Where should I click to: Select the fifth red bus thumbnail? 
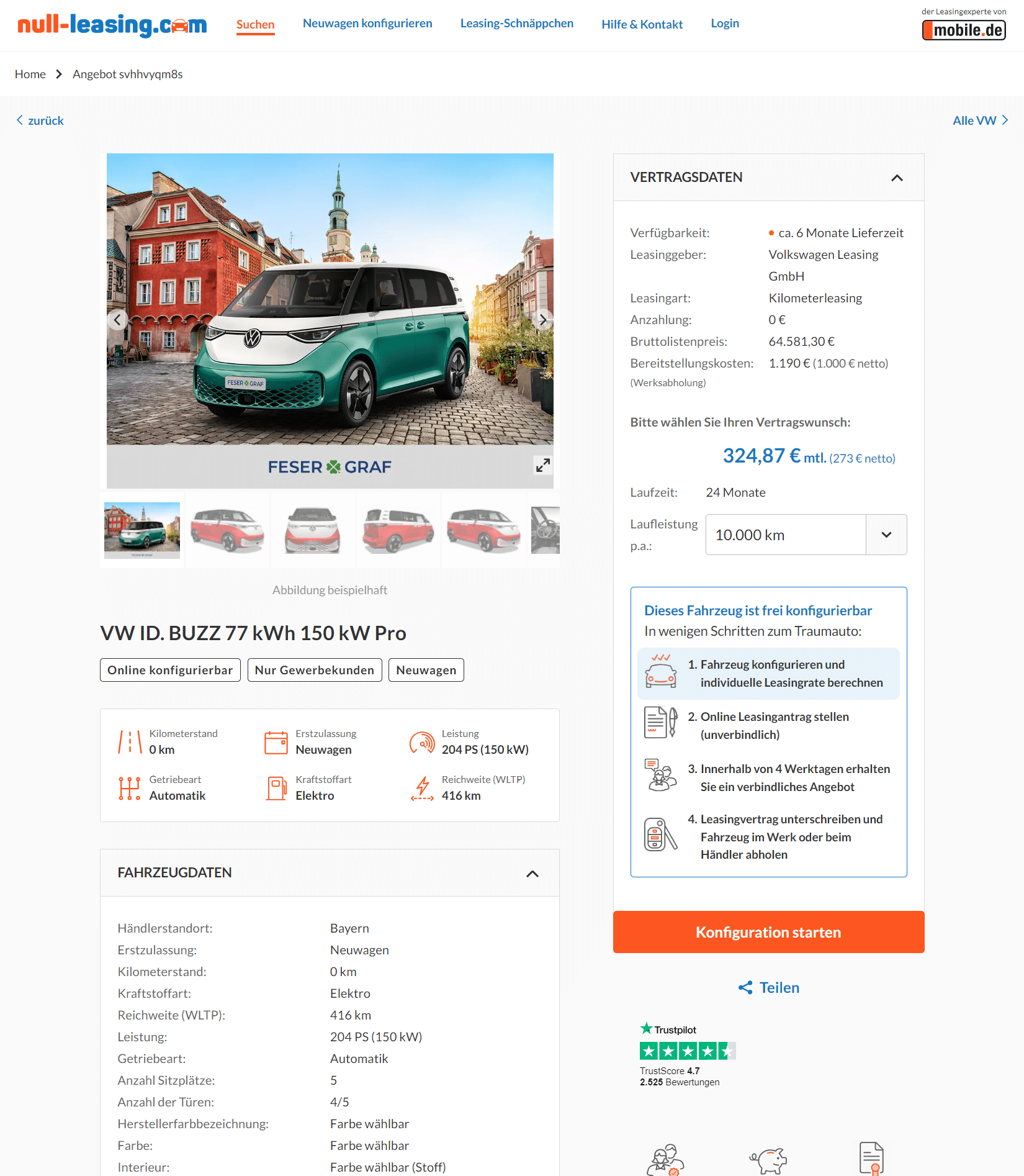[x=483, y=530]
